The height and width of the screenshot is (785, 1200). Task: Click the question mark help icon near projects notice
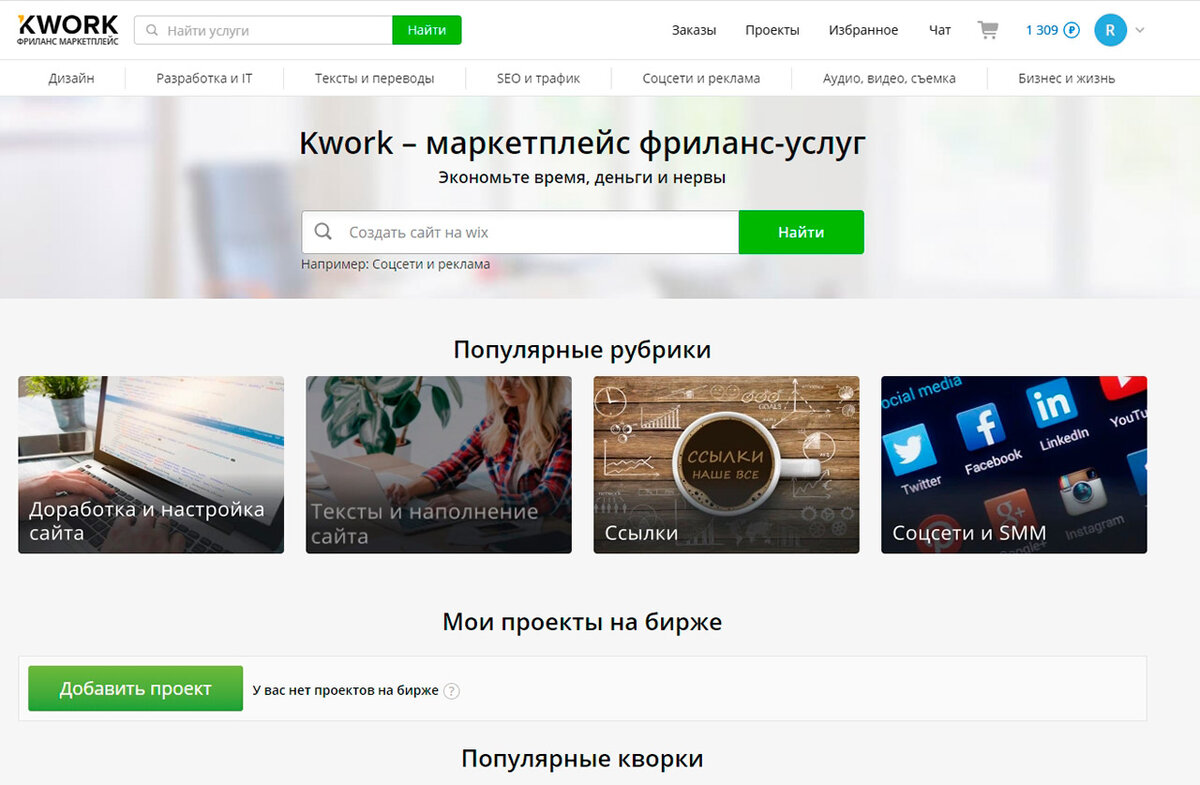[452, 690]
